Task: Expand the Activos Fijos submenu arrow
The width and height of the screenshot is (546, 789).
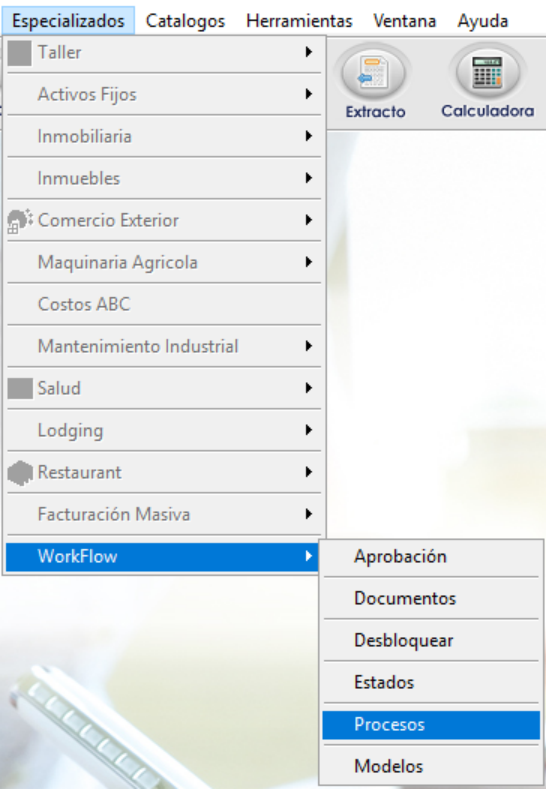Action: pyautogui.click(x=308, y=94)
